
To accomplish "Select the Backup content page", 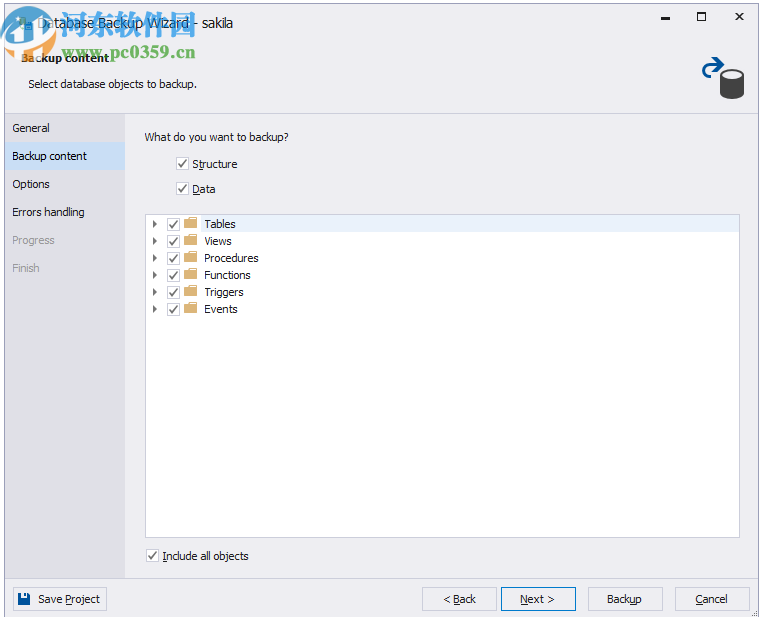I will (65, 156).
